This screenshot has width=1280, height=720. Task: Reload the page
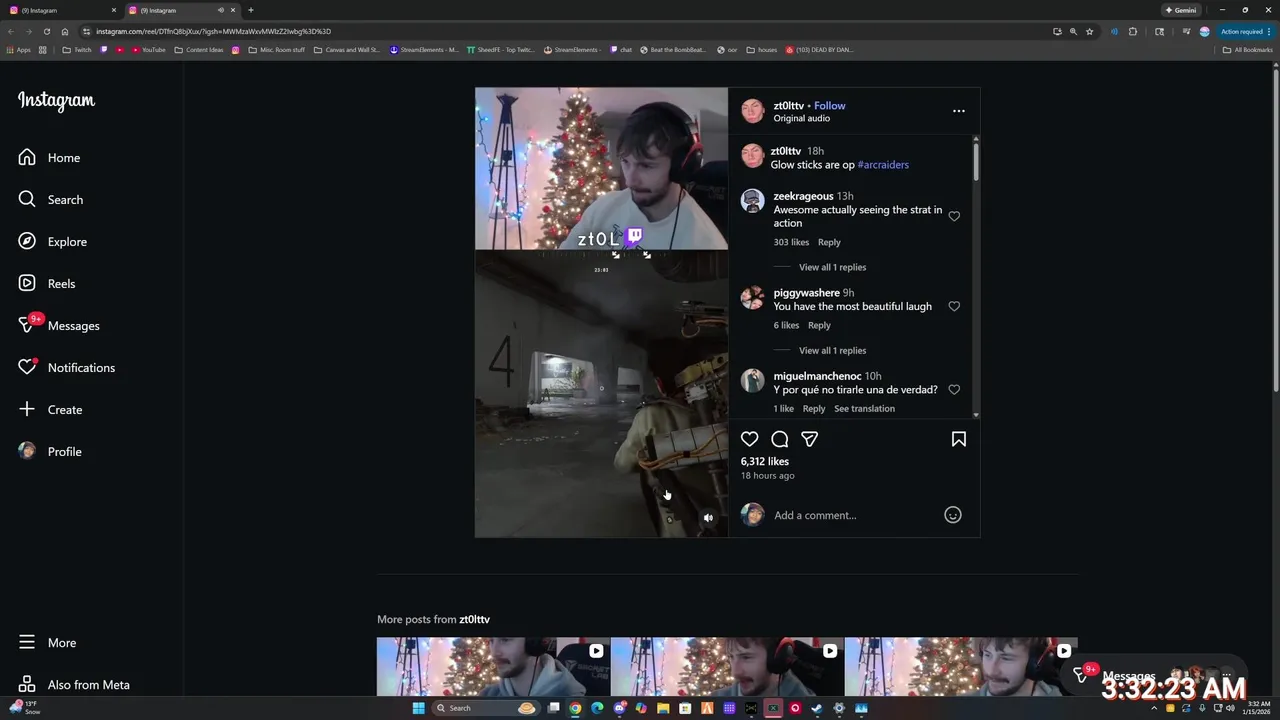(46, 31)
